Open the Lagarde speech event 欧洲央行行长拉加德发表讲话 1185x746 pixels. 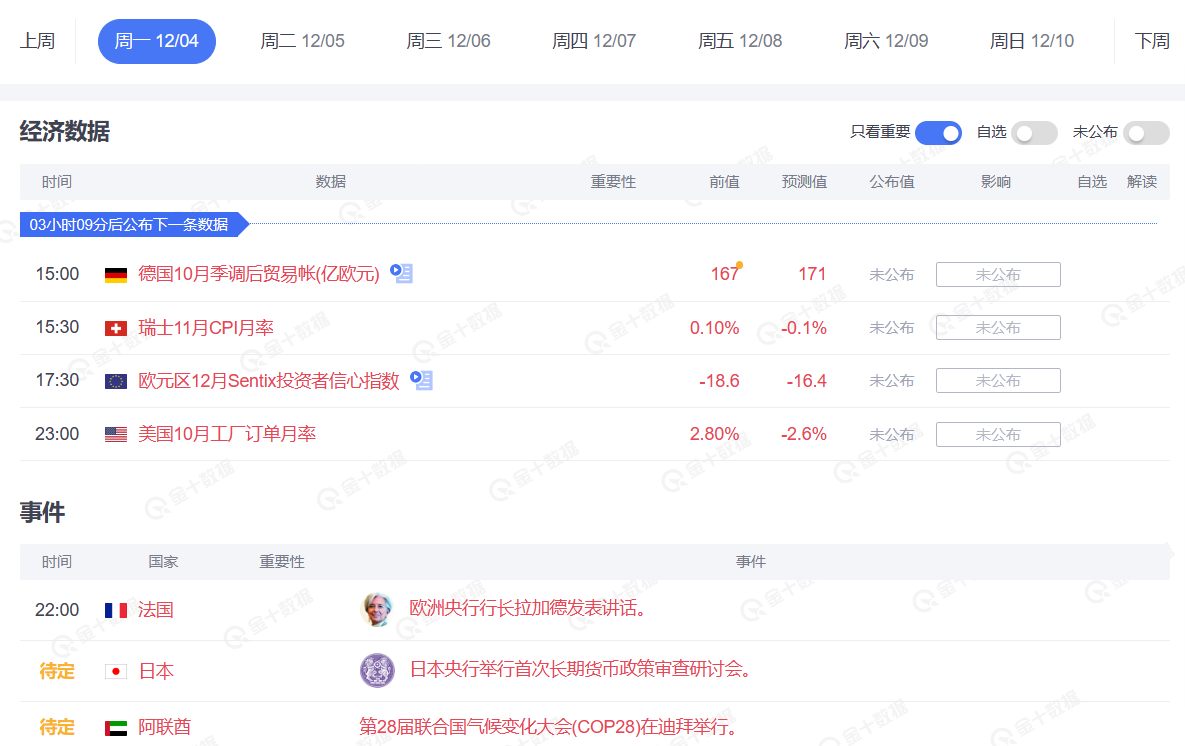point(527,611)
